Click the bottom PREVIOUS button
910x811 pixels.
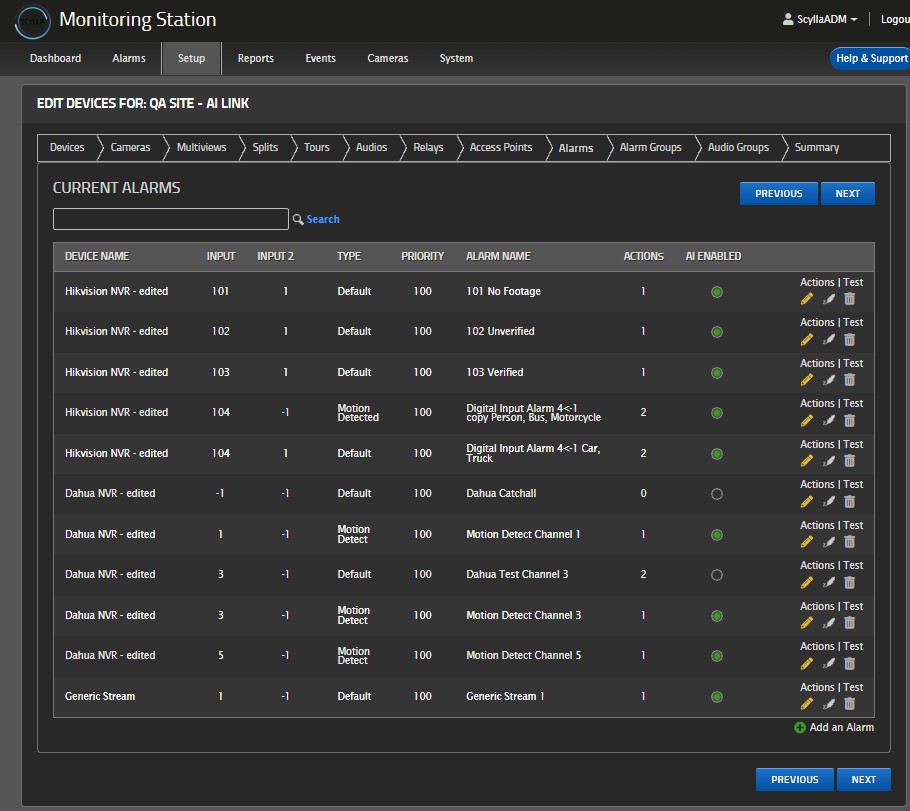coord(794,779)
